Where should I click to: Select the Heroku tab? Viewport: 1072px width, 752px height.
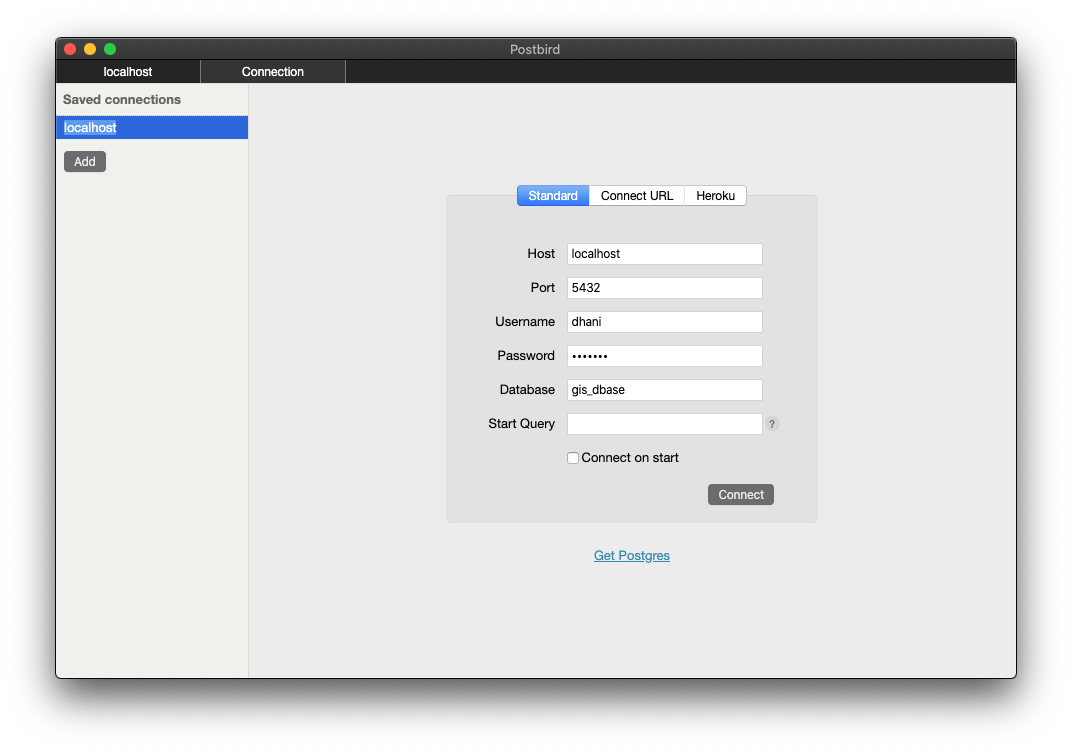pos(715,196)
